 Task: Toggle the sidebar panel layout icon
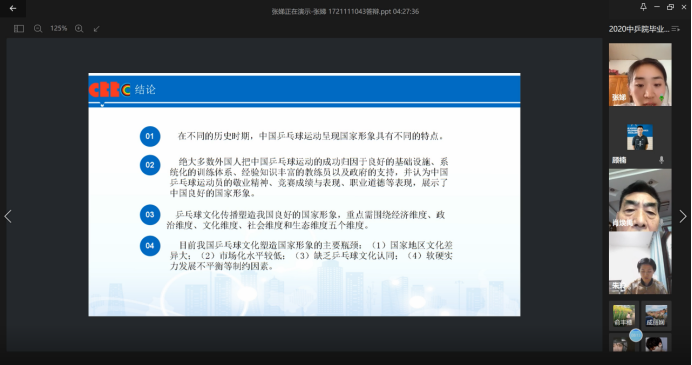[x=19, y=29]
